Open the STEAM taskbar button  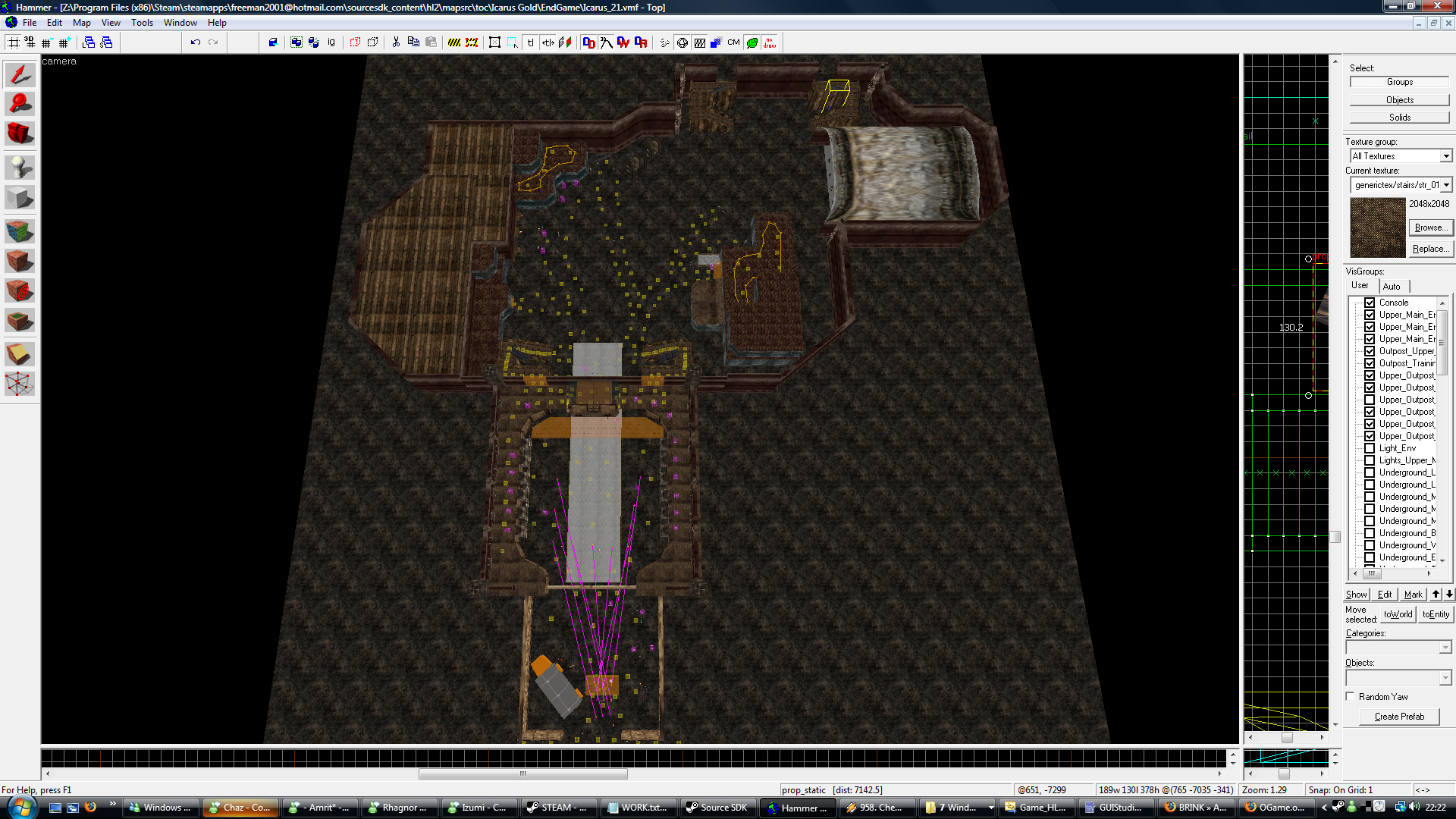click(x=559, y=808)
